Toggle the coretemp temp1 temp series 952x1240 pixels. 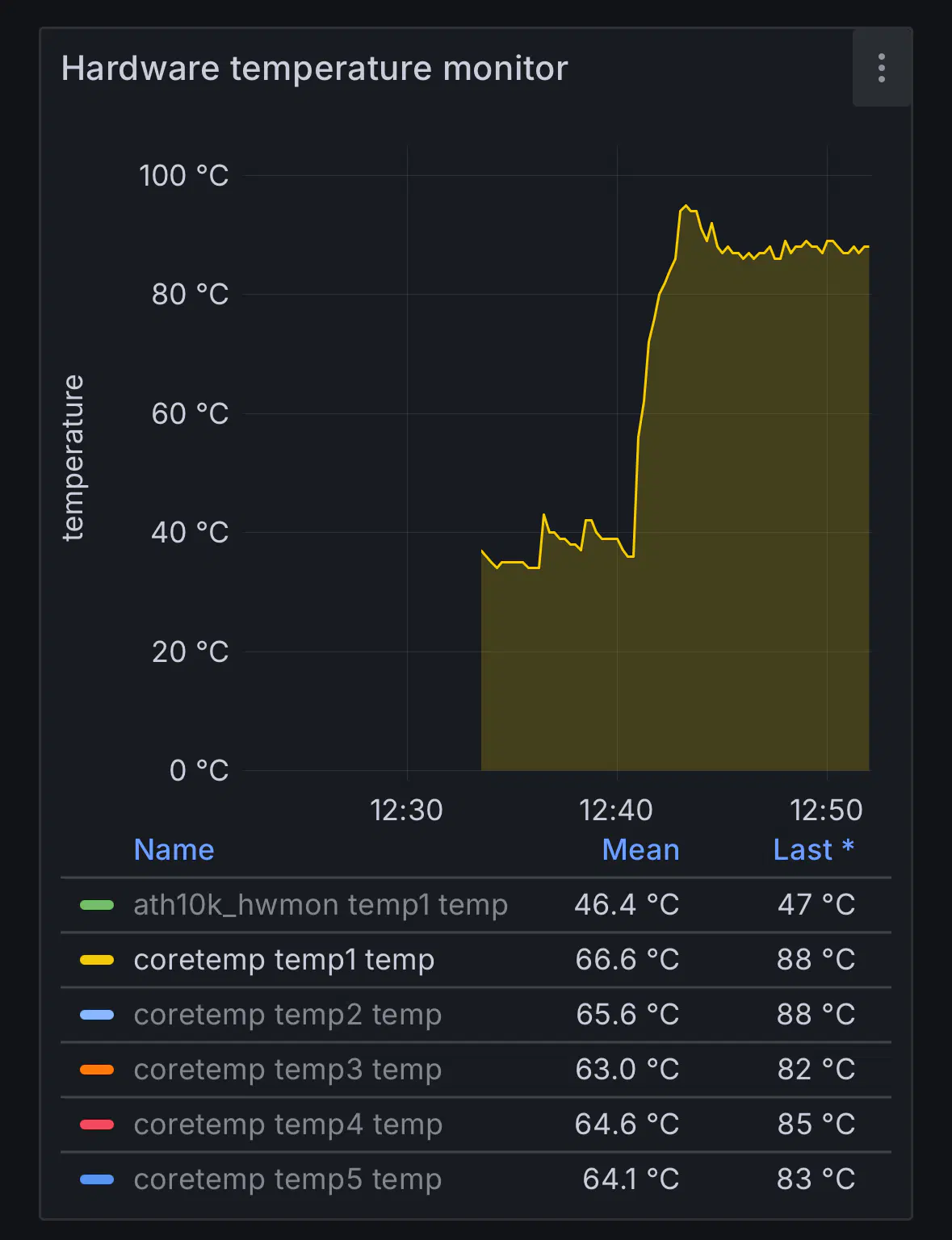(283, 960)
